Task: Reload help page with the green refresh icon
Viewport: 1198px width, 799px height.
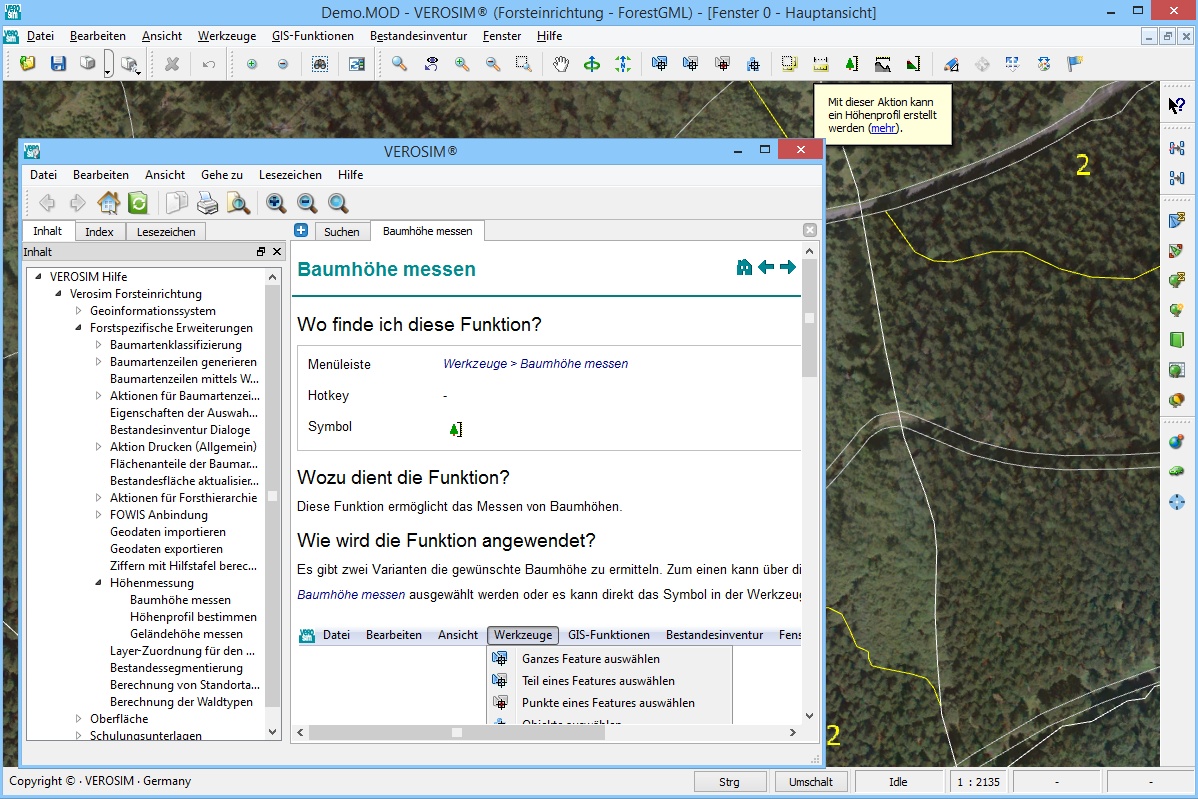Action: click(x=138, y=202)
